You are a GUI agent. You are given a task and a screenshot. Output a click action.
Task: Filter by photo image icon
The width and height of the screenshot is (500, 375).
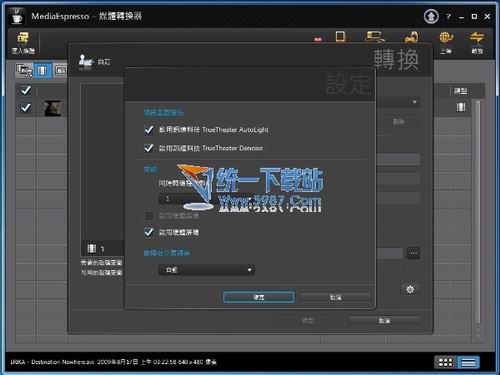pyautogui.click(x=60, y=70)
